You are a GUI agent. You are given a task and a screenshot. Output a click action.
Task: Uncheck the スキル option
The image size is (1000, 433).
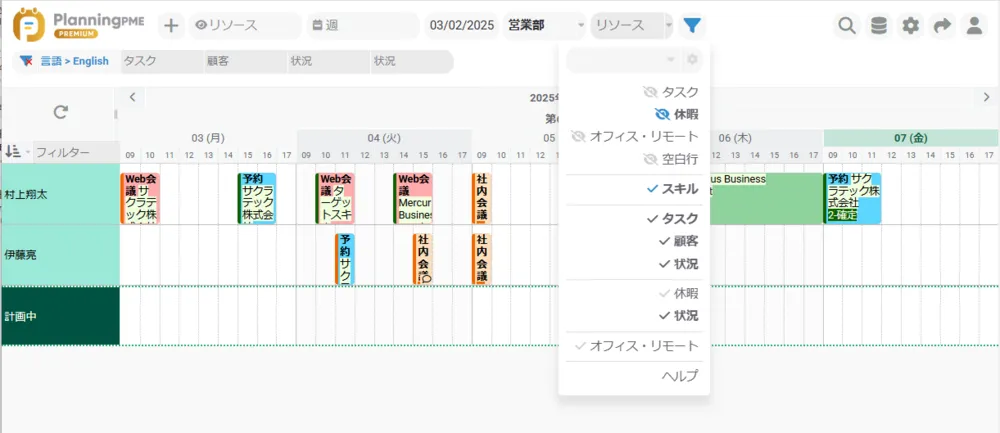point(672,189)
